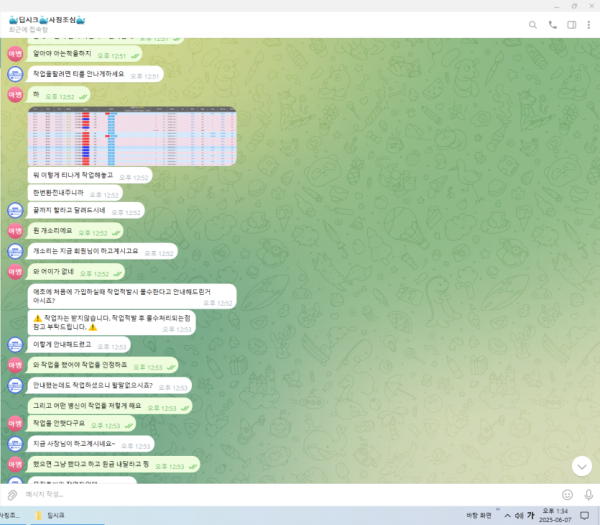The width and height of the screenshot is (600, 525).
Task: Select the message '끝까지 할라고 달려드시네'
Action: (86, 210)
